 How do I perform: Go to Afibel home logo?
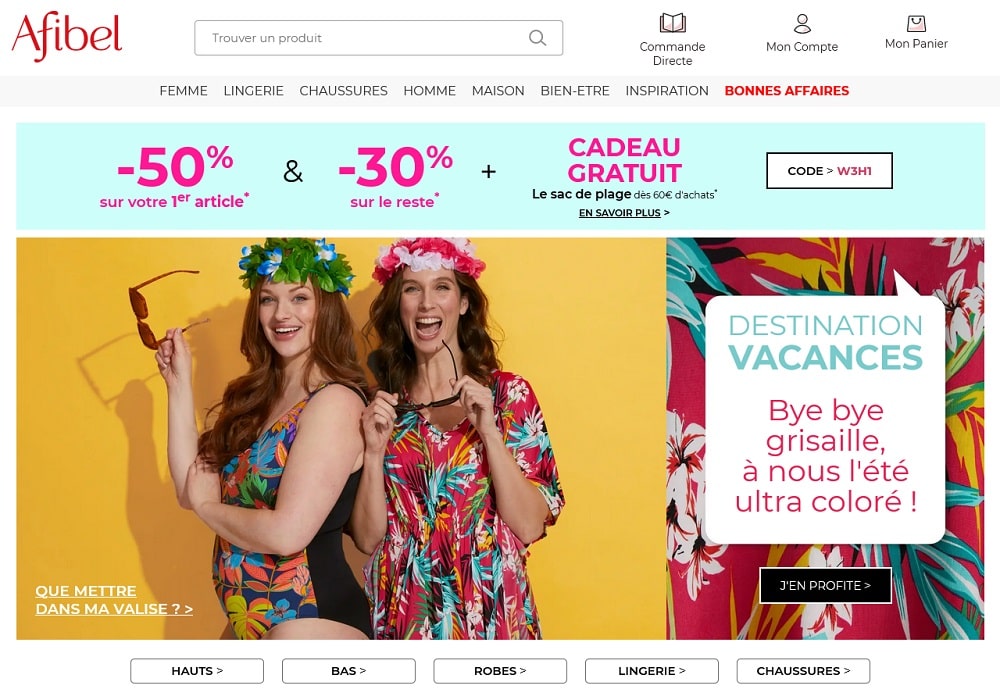click(x=66, y=36)
